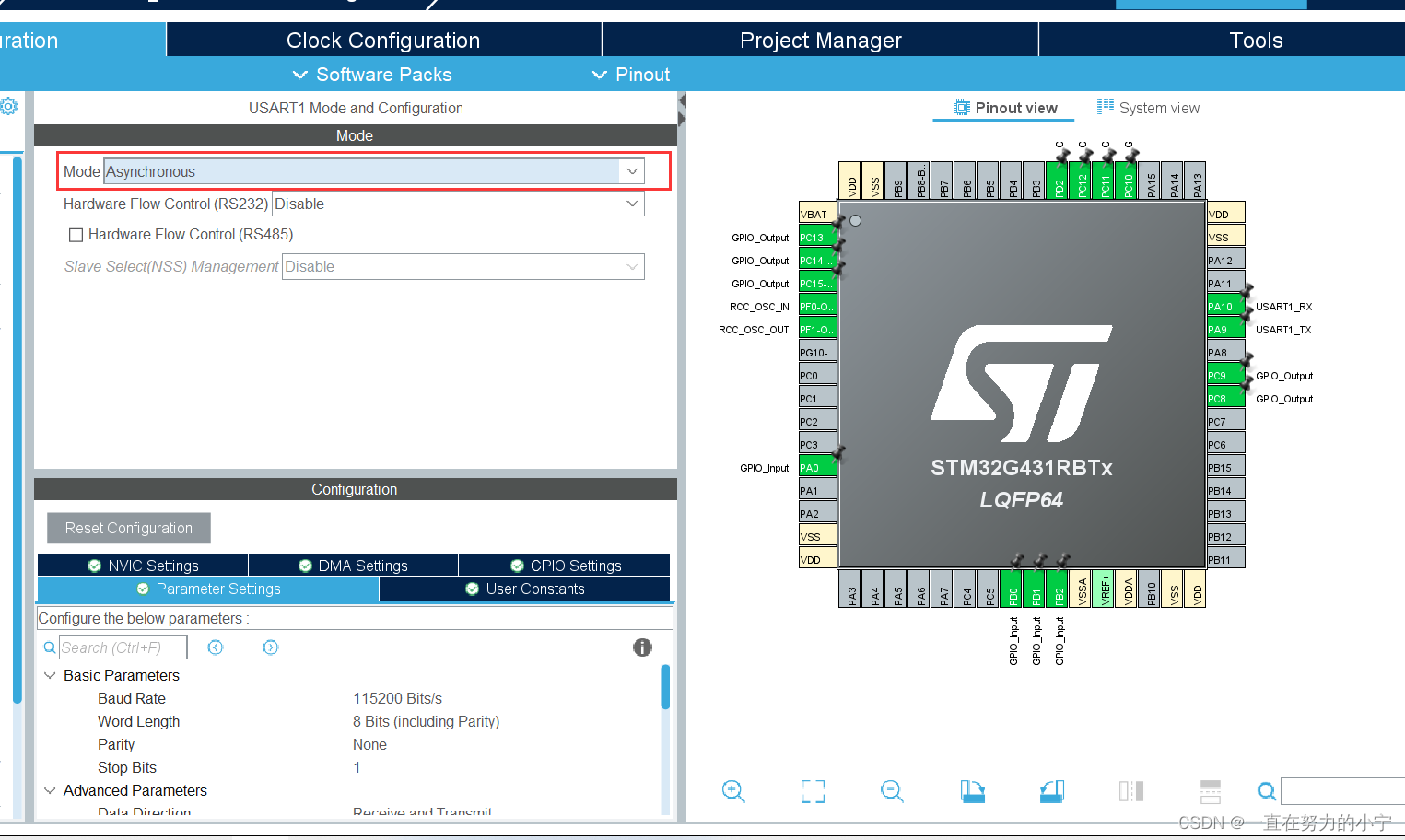This screenshot has width=1405, height=840.
Task: Click Baud Rate value 115200 Bits/s
Action: click(x=397, y=698)
